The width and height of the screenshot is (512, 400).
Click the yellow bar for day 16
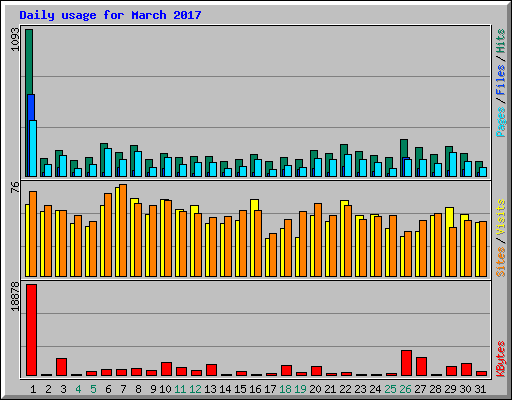254,205
